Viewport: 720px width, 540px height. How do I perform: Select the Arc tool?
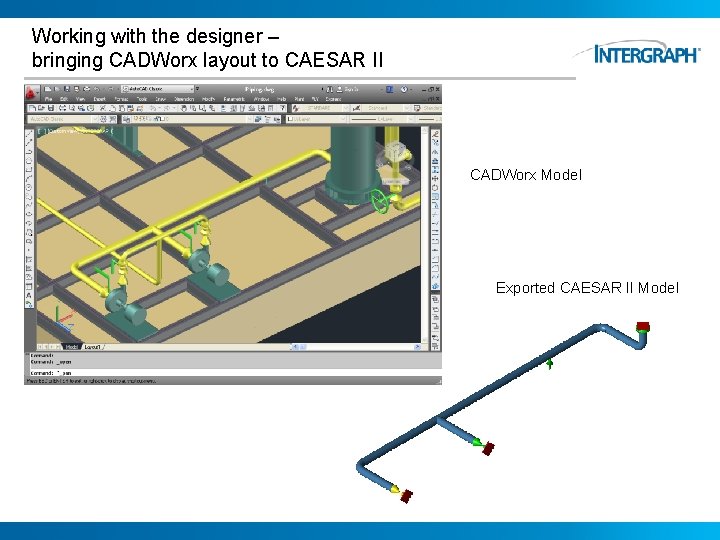pyautogui.click(x=29, y=179)
